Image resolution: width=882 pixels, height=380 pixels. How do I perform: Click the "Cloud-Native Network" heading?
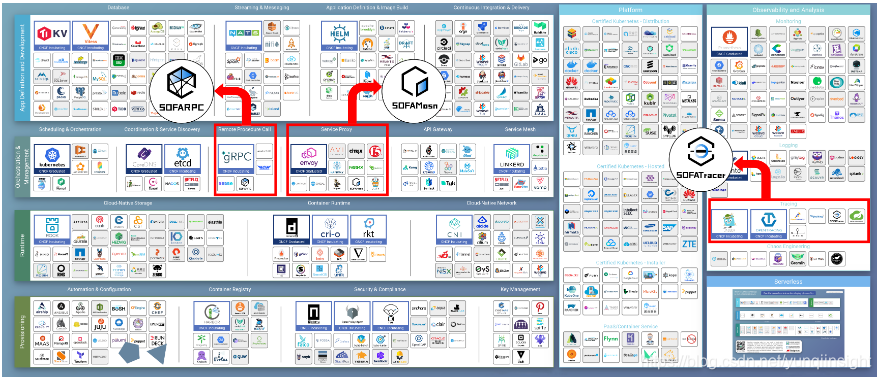point(491,202)
